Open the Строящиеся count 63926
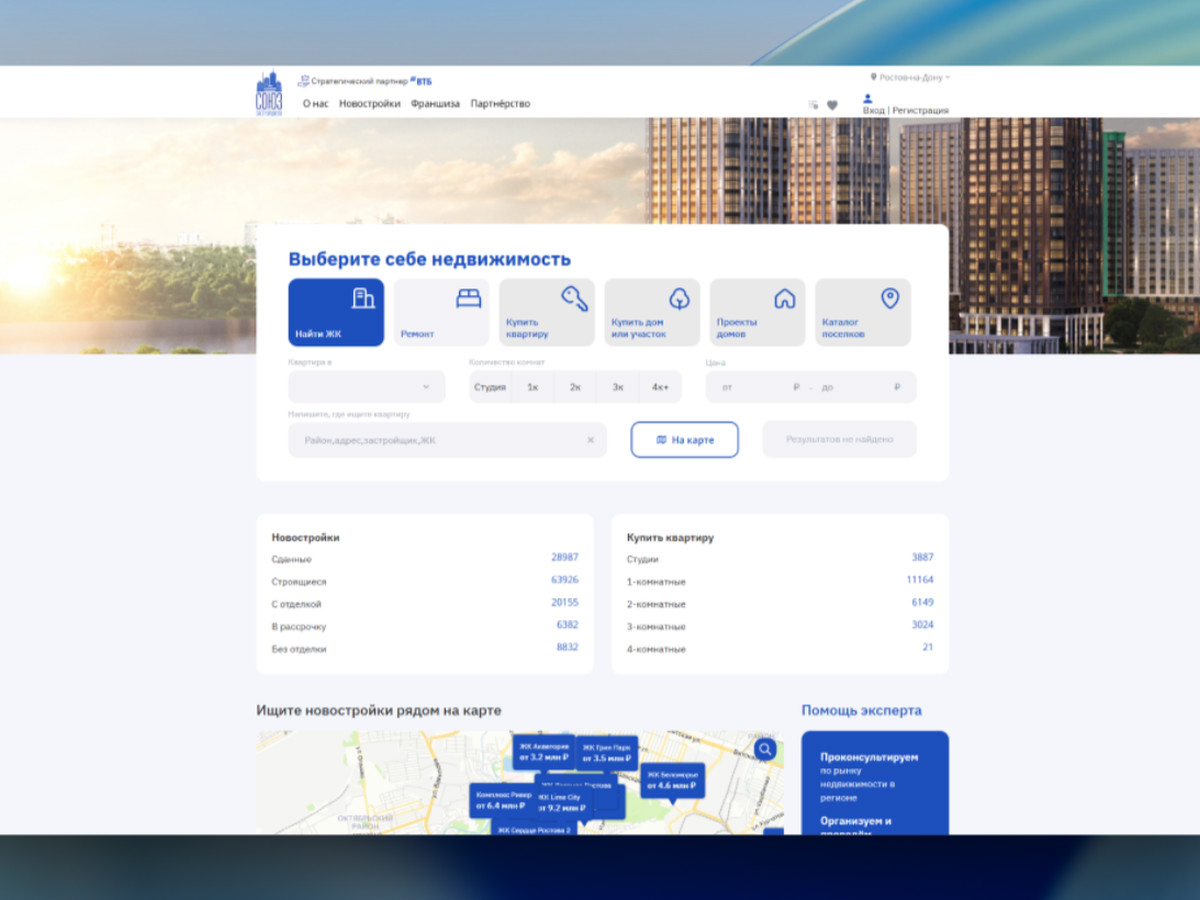 coord(565,580)
